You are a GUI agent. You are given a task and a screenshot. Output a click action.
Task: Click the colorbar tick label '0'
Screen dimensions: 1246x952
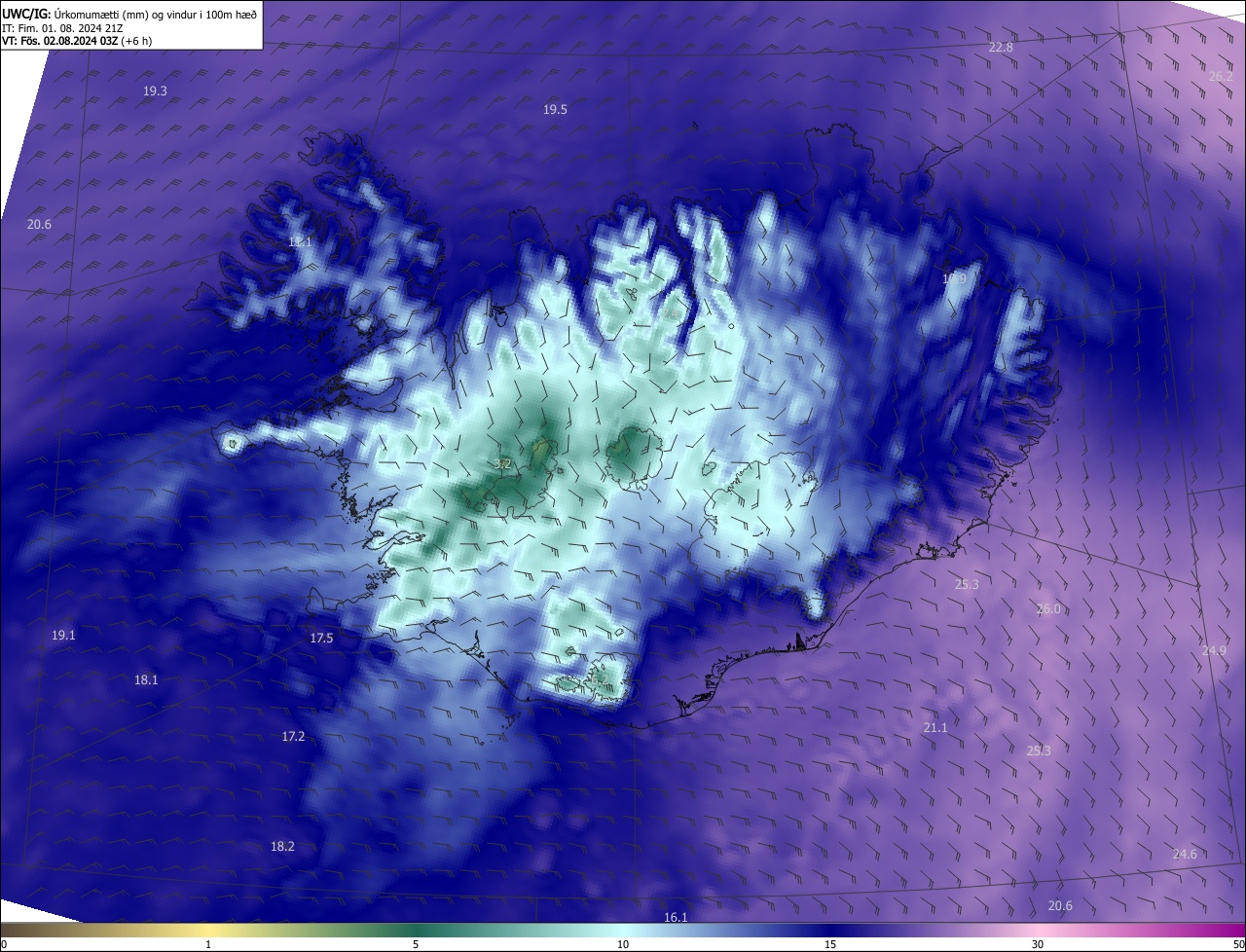pyautogui.click(x=4, y=945)
